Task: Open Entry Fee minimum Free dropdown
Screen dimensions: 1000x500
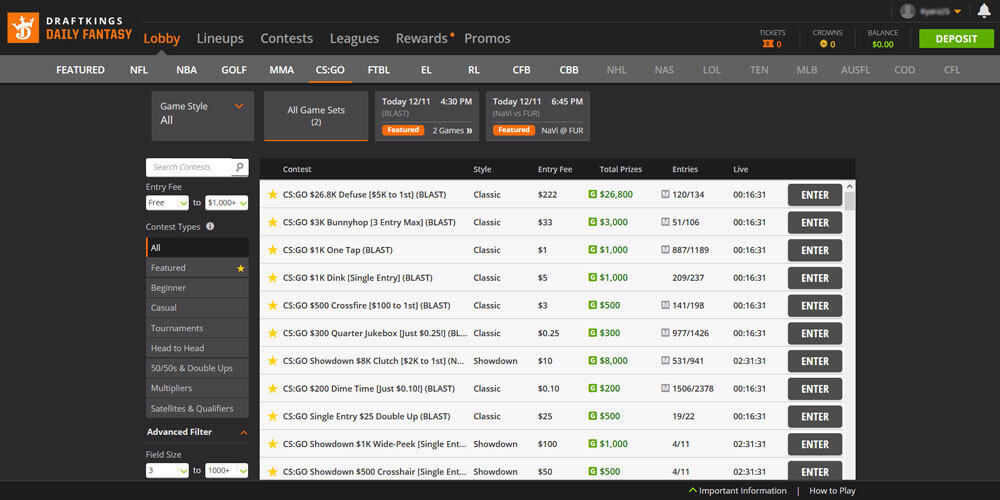Action: point(167,203)
